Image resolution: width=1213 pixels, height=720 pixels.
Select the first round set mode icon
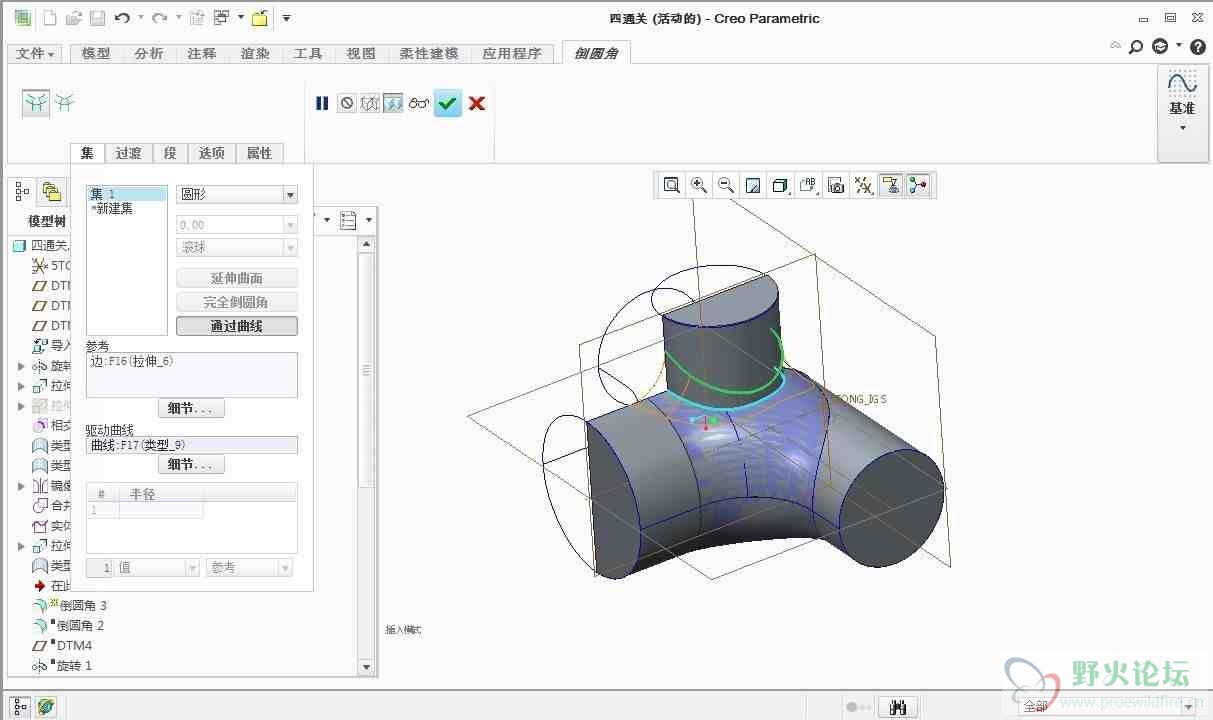click(37, 103)
